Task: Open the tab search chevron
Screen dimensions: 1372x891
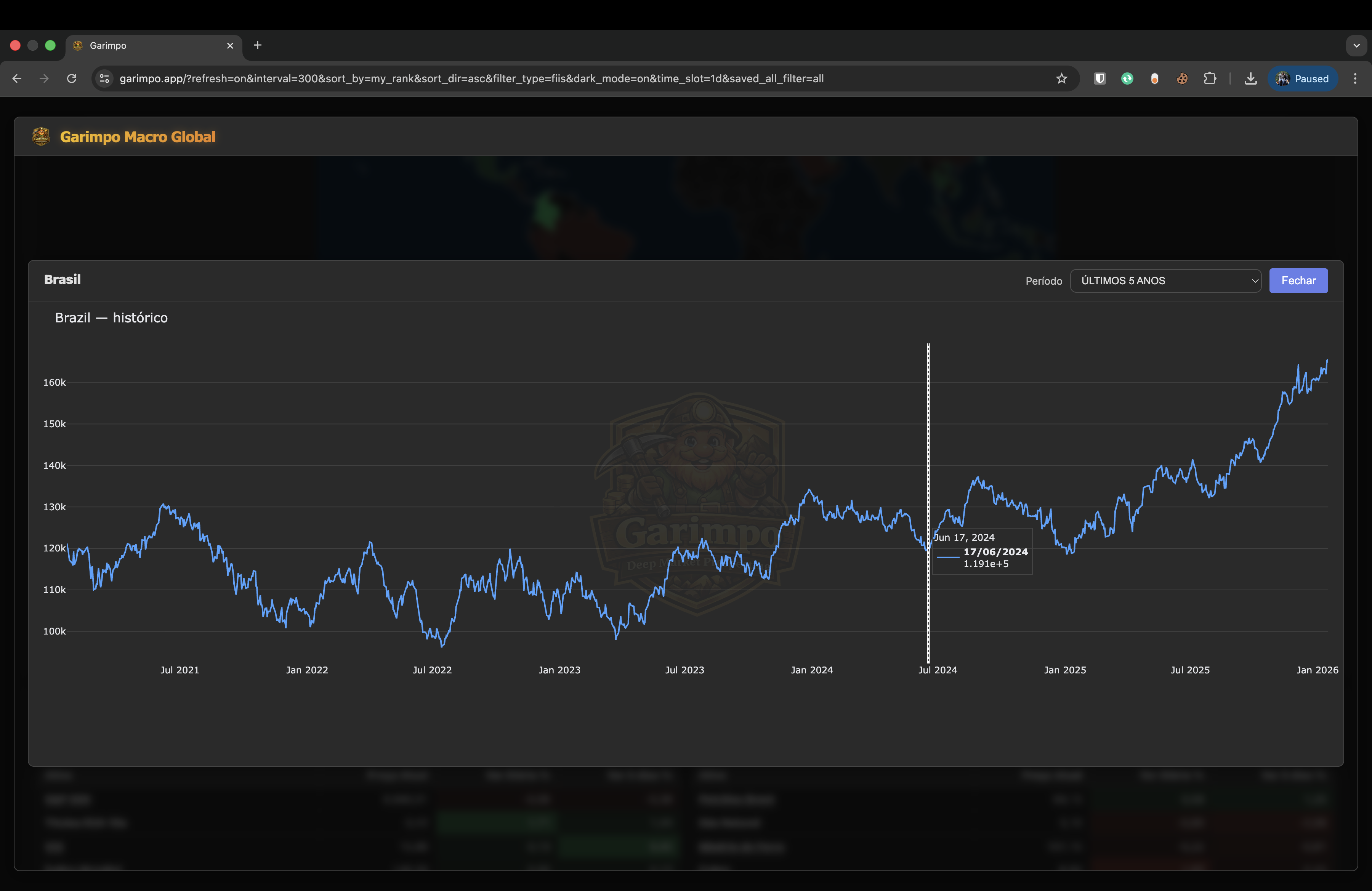Action: point(1356,45)
